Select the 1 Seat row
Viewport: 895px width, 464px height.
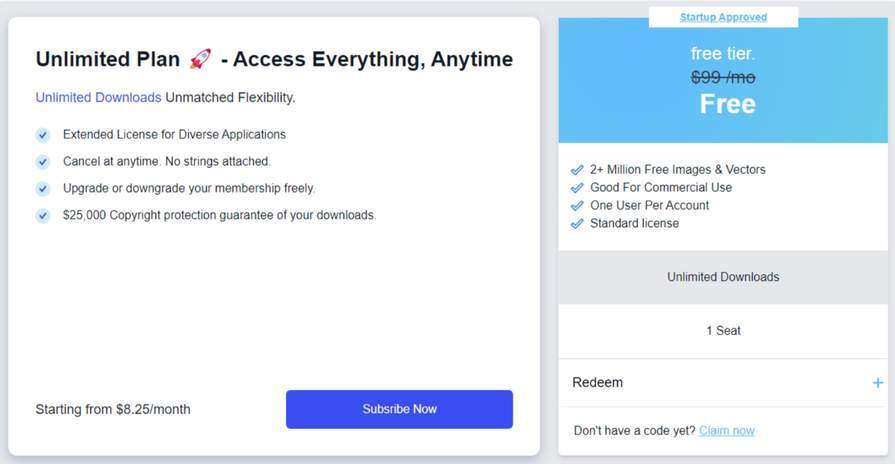pos(723,331)
